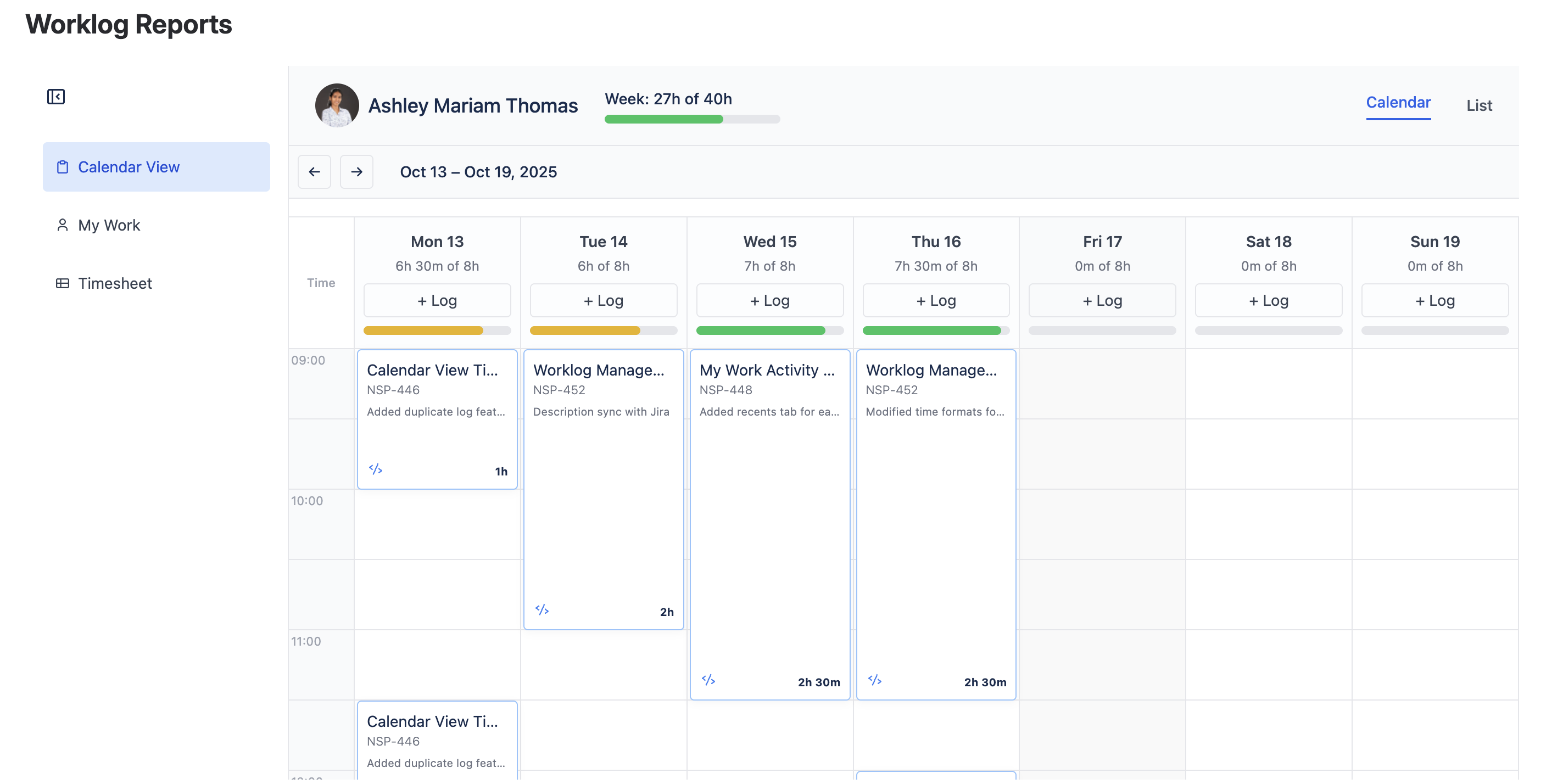This screenshot has height=784, width=1563.
Task: Switch to the List tab
Action: pyautogui.click(x=1478, y=105)
